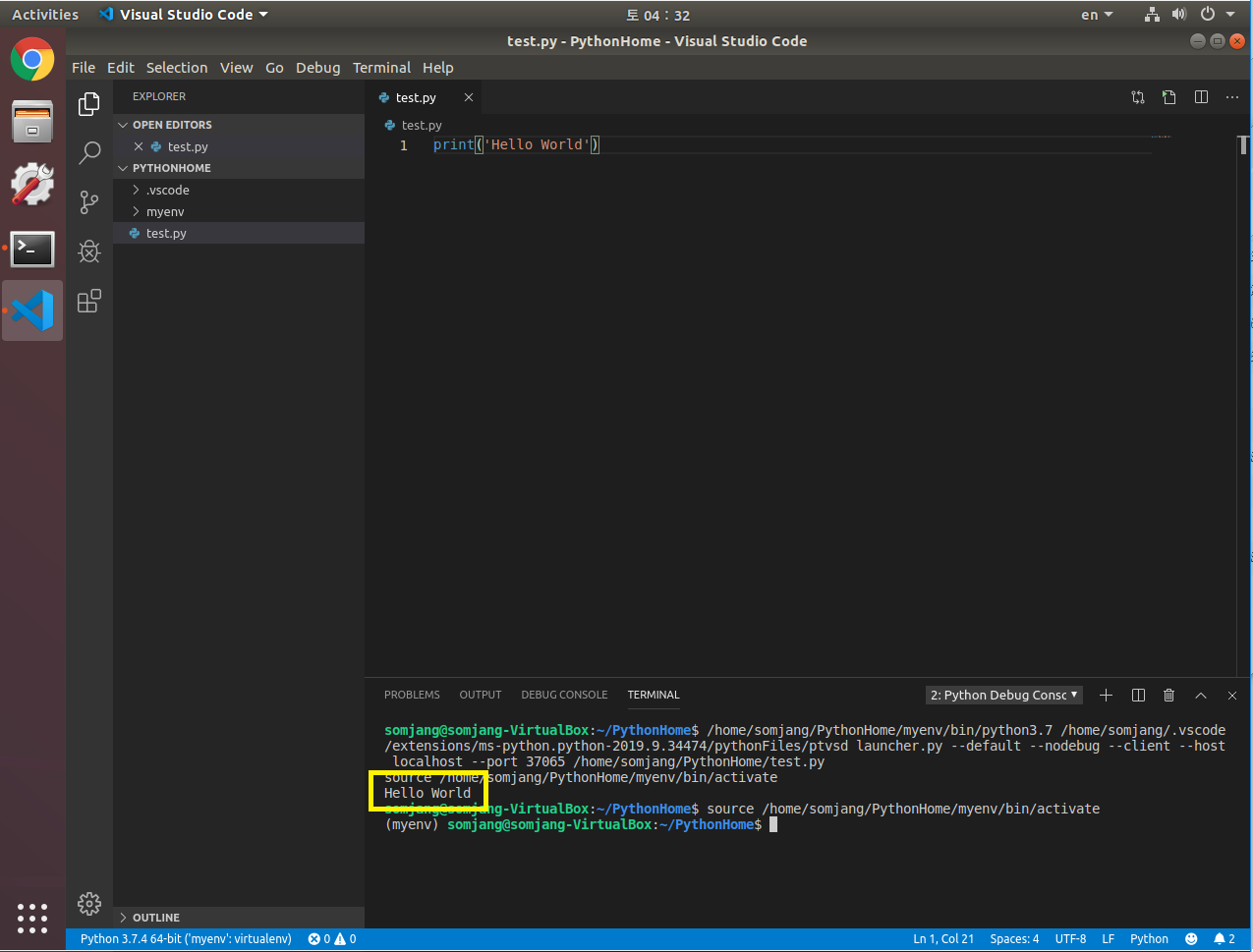1253x952 pixels.
Task: Open editor More Actions ellipsis
Action: tap(1232, 97)
